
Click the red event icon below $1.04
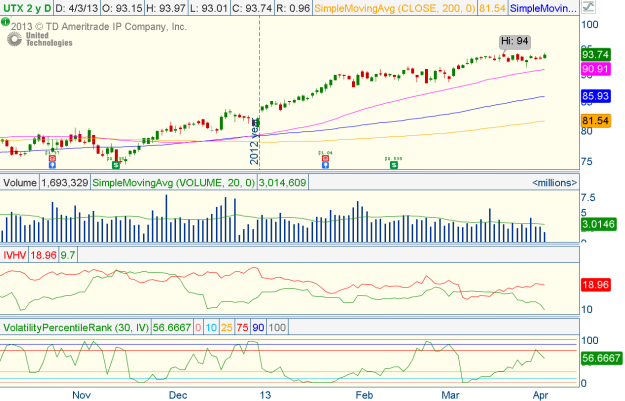coord(324,157)
